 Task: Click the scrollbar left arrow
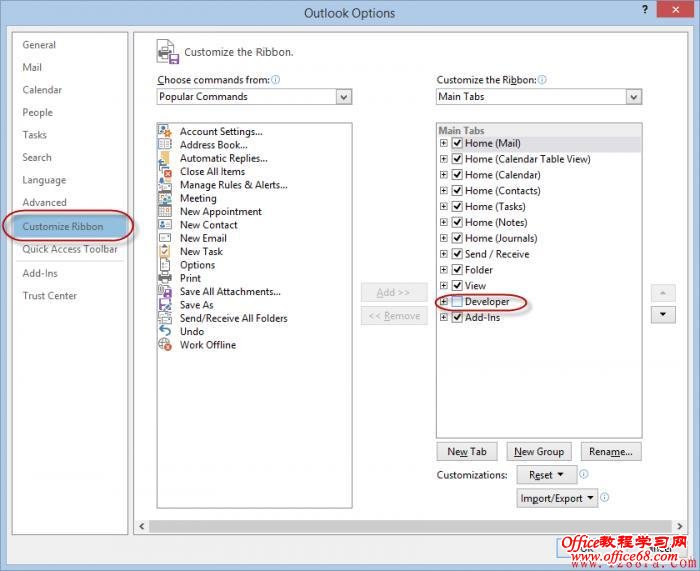pos(142,526)
